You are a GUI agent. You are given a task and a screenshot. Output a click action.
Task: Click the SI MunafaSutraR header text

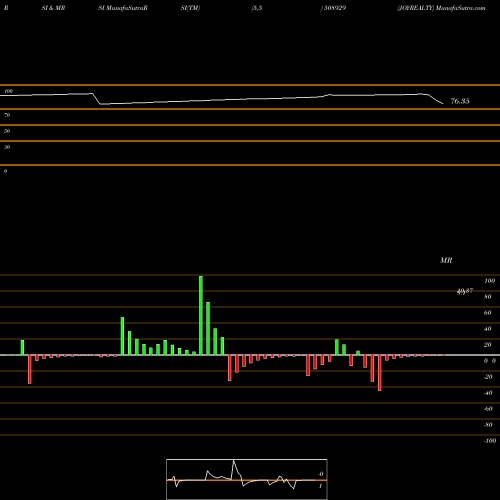(x=123, y=8)
